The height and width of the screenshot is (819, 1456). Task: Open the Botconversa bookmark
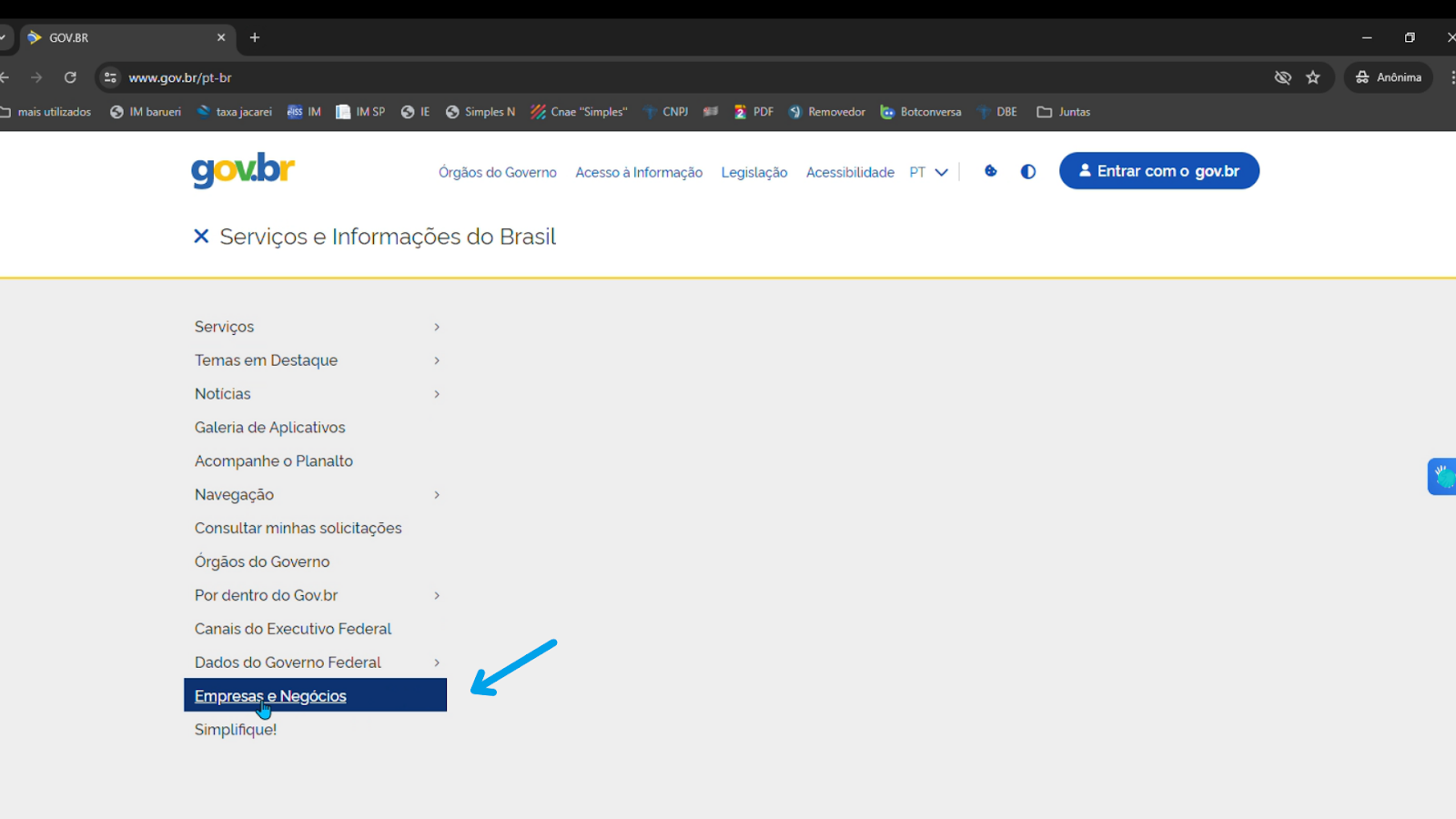point(921,112)
